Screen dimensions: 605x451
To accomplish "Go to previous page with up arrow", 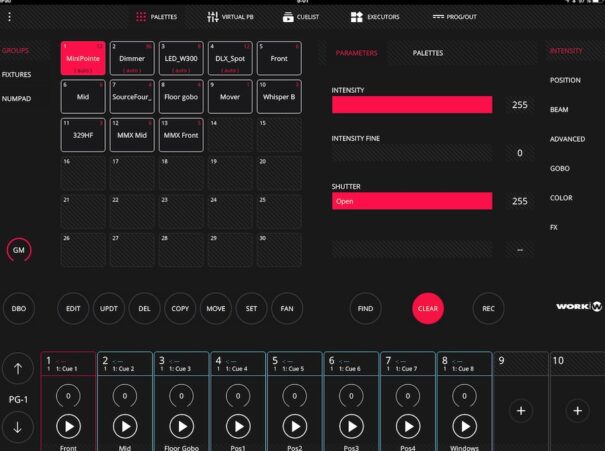I will click(x=19, y=369).
